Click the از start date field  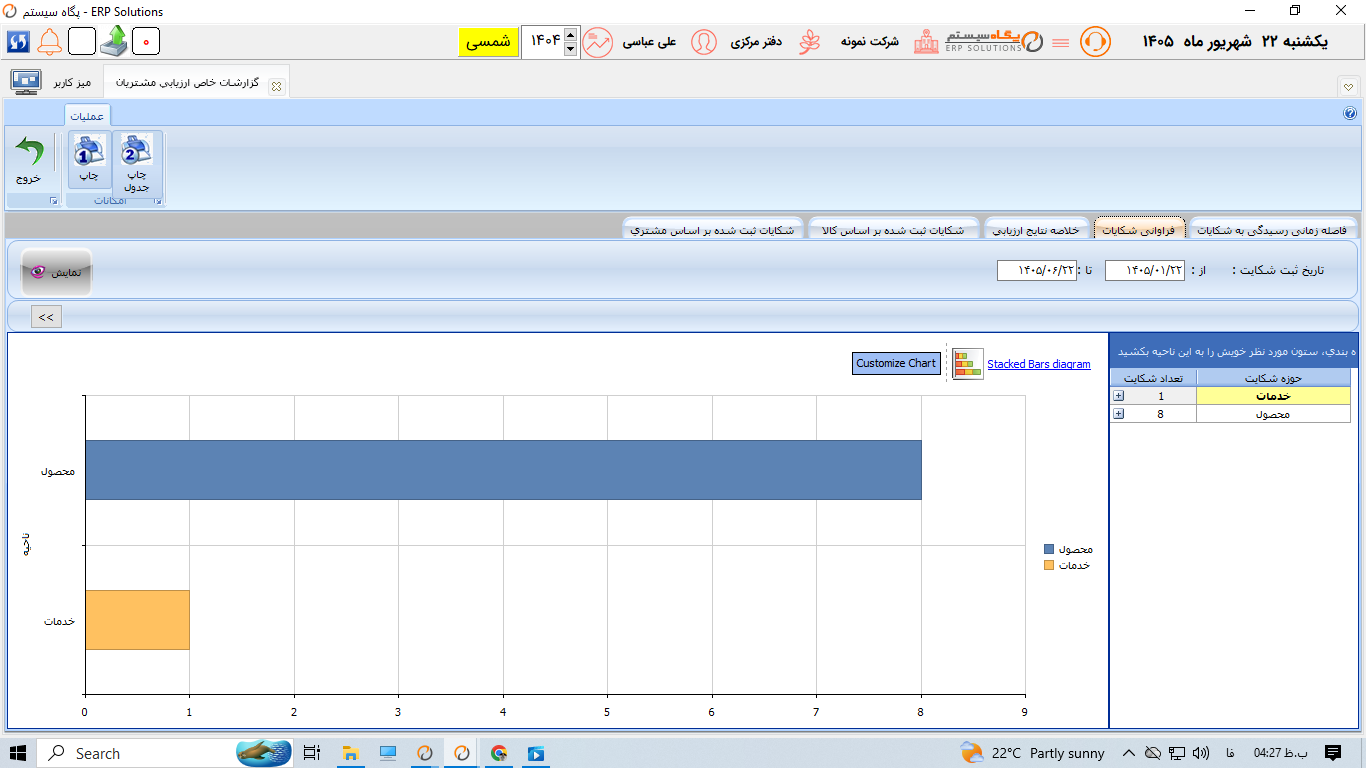pos(1144,270)
